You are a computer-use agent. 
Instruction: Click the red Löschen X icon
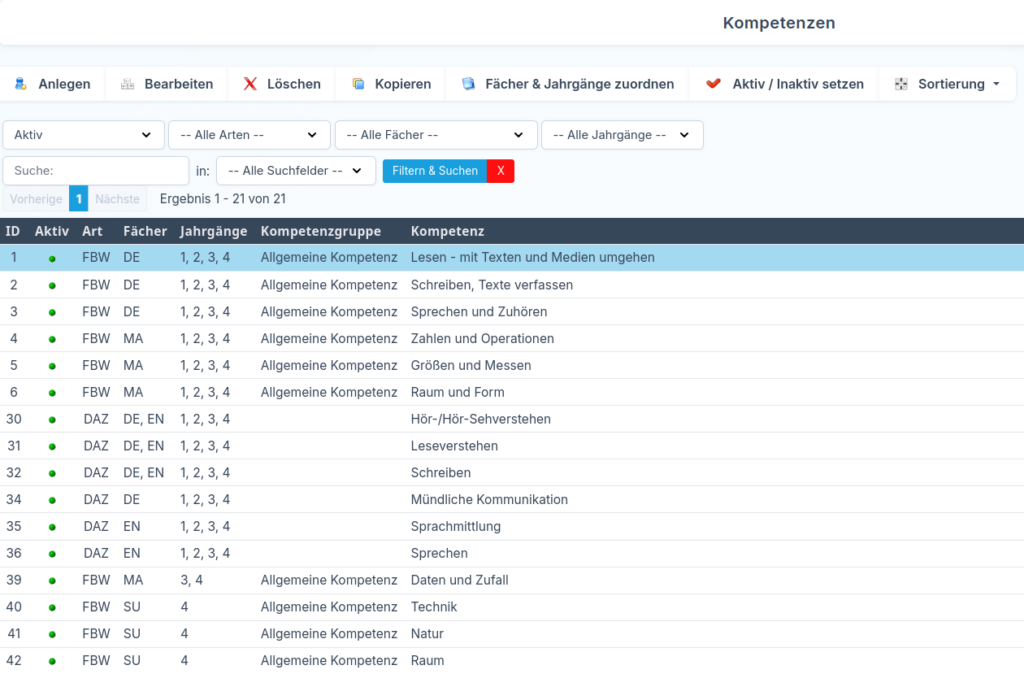(250, 84)
